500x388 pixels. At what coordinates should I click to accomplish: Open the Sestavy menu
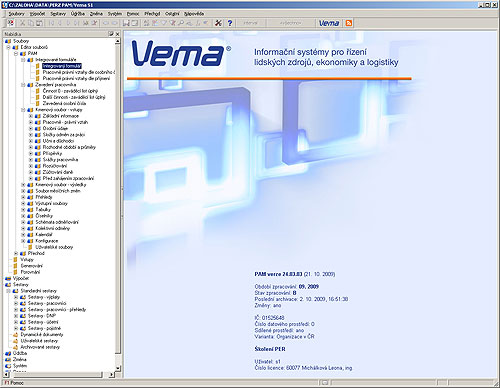58,14
